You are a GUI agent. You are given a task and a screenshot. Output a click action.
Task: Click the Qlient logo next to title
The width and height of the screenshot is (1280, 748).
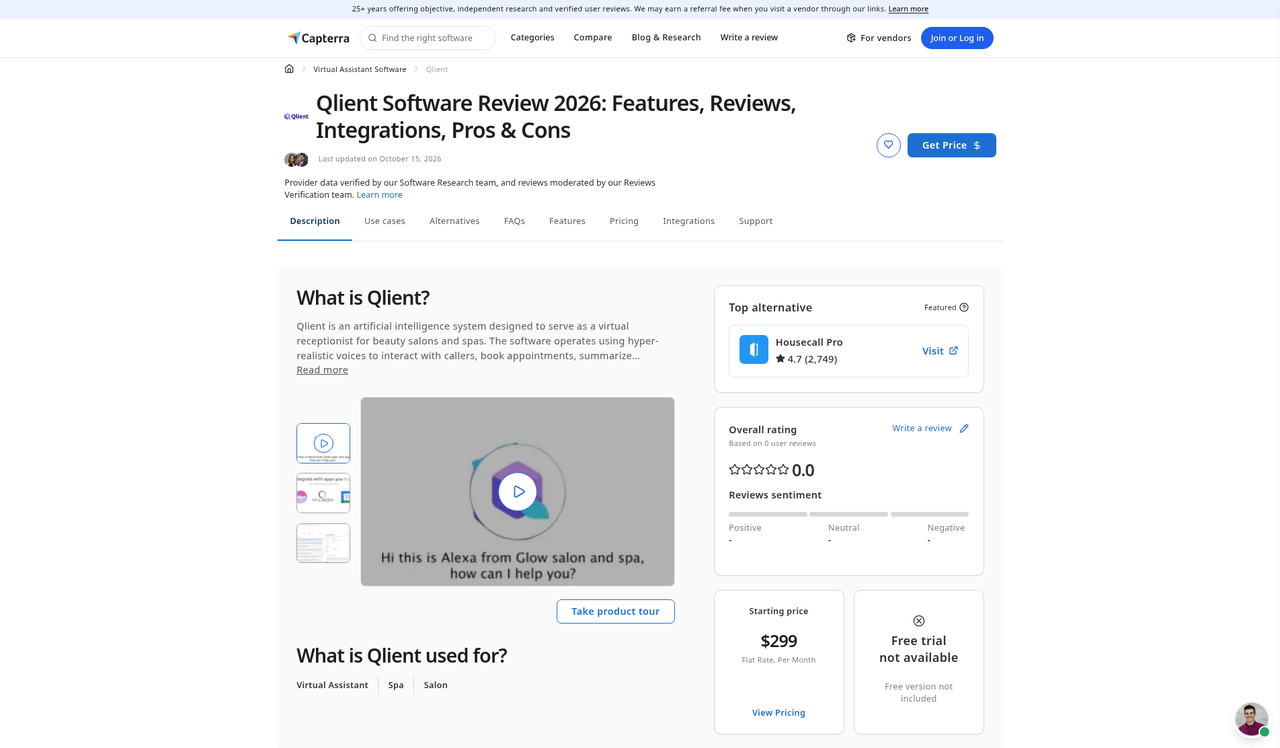click(x=296, y=116)
